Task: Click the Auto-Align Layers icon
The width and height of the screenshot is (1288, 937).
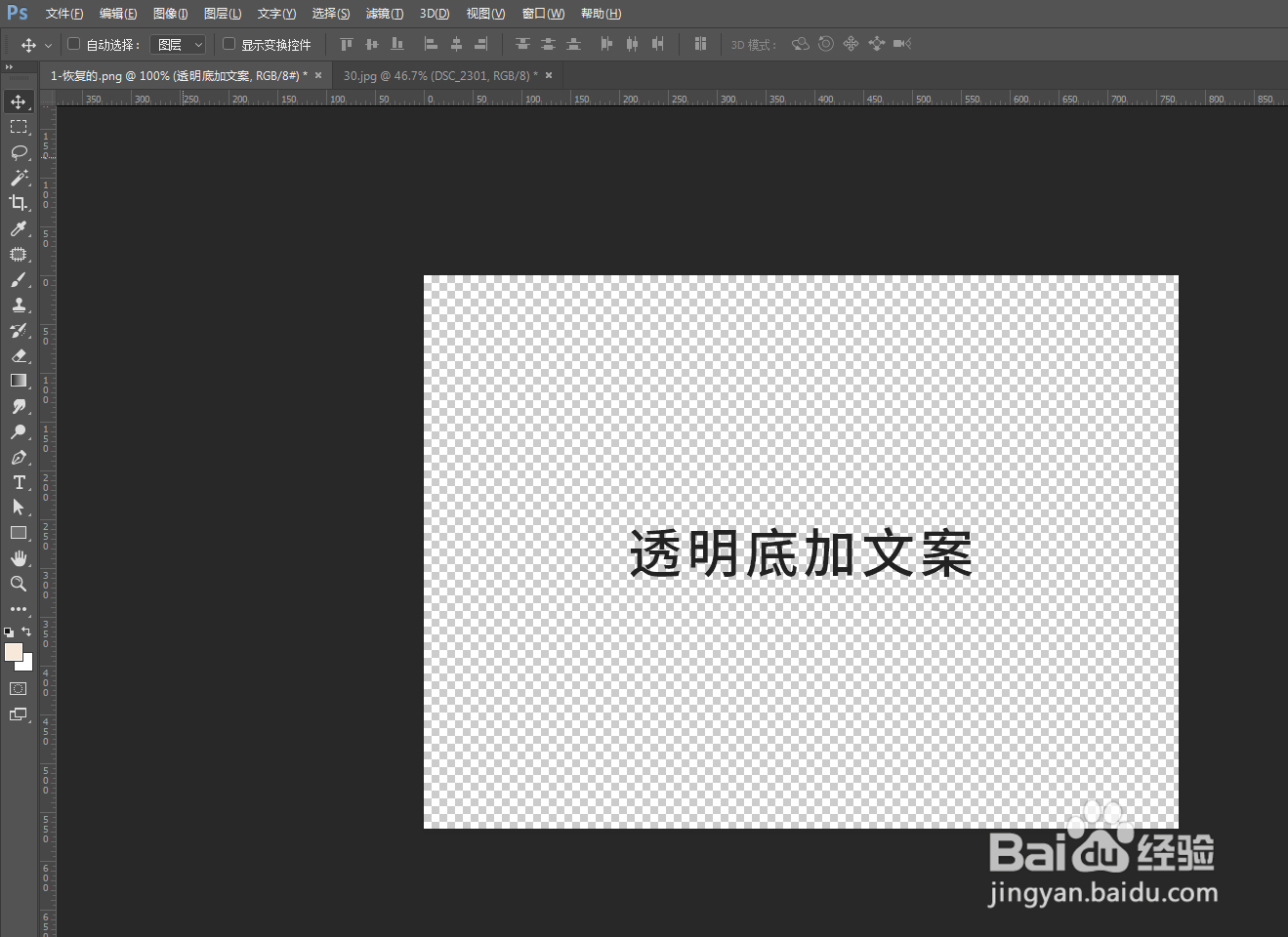Action: 700,44
